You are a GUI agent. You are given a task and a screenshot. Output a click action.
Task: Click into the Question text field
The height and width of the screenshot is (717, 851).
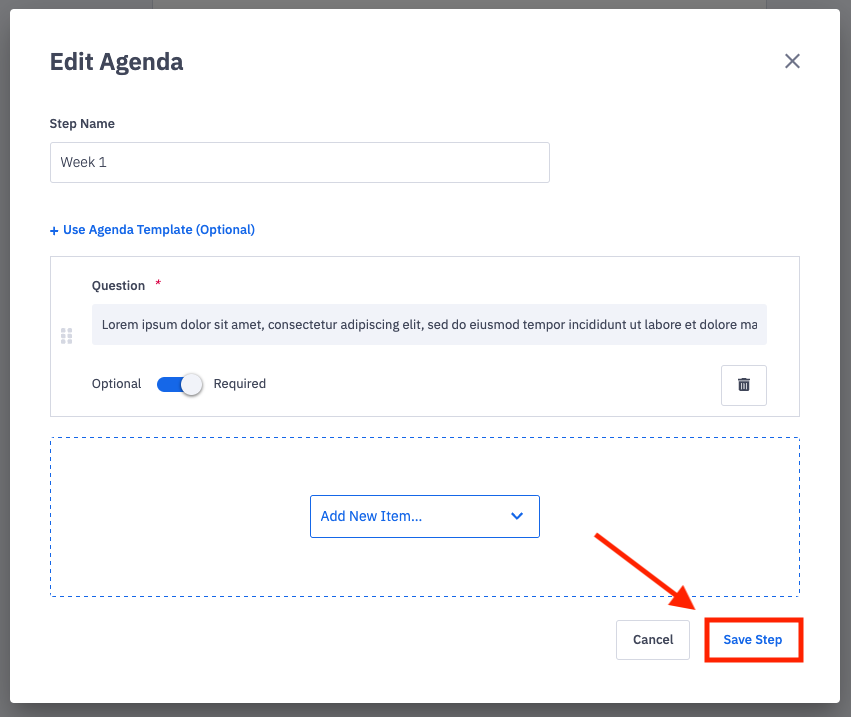click(429, 325)
